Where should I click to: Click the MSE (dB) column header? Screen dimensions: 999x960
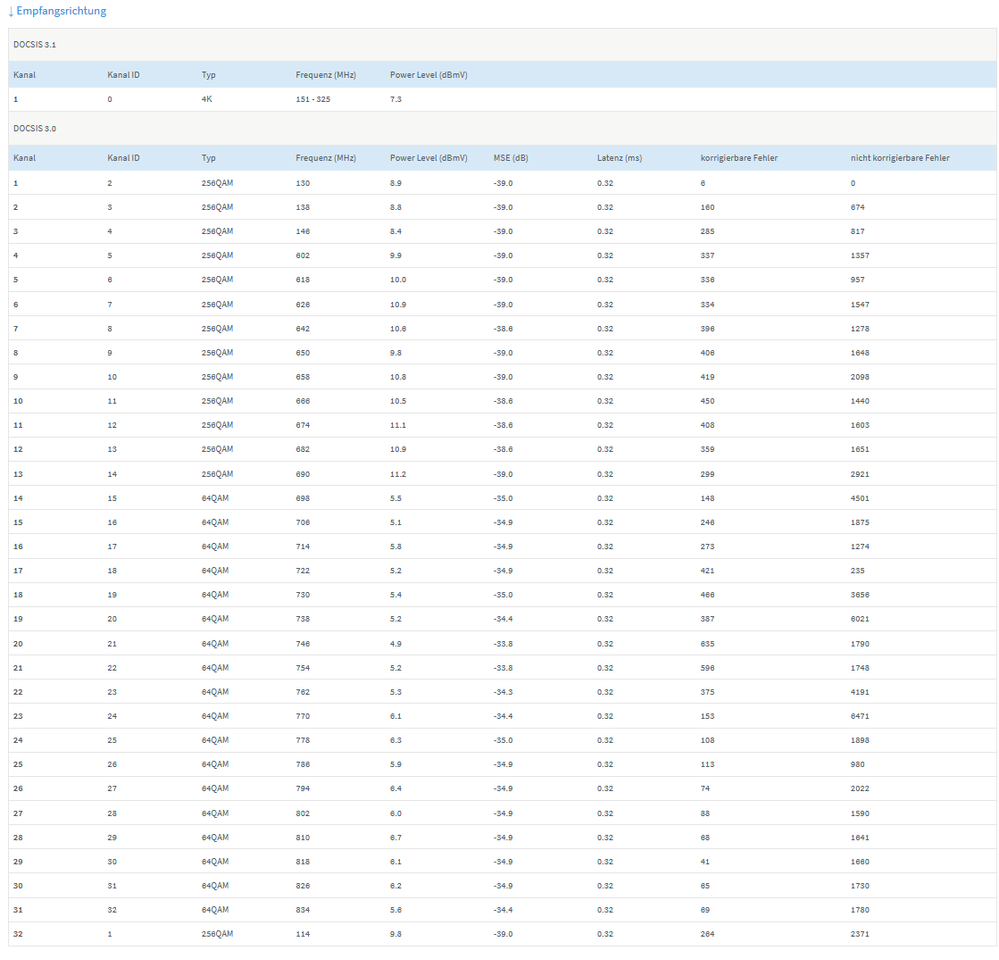coord(511,158)
